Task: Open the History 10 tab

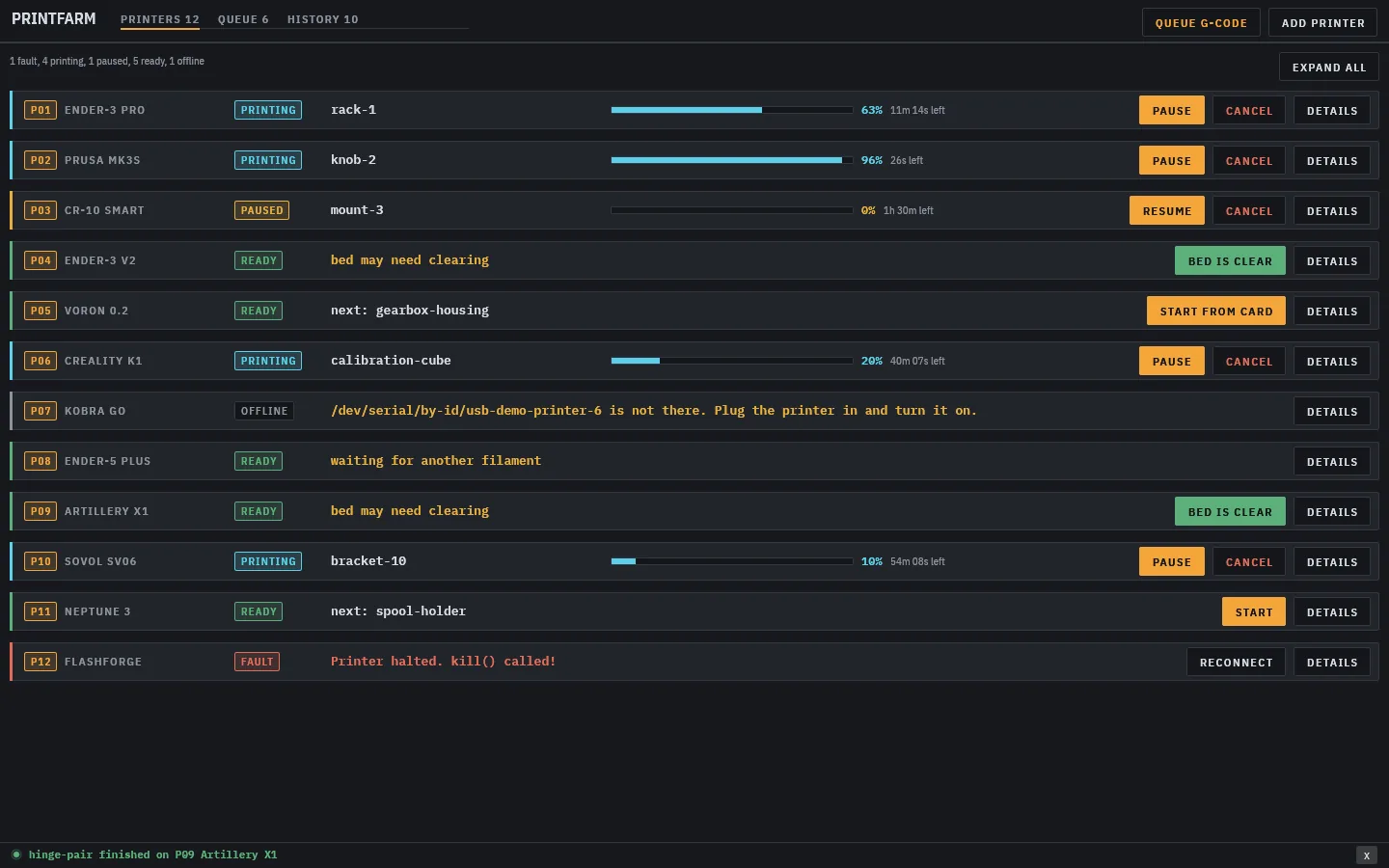Action: 322,19
